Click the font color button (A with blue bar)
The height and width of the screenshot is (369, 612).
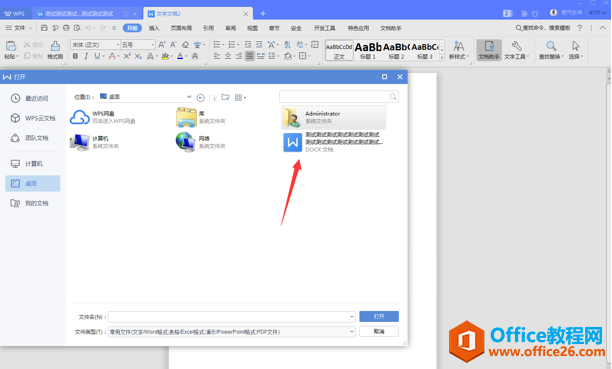click(180, 56)
